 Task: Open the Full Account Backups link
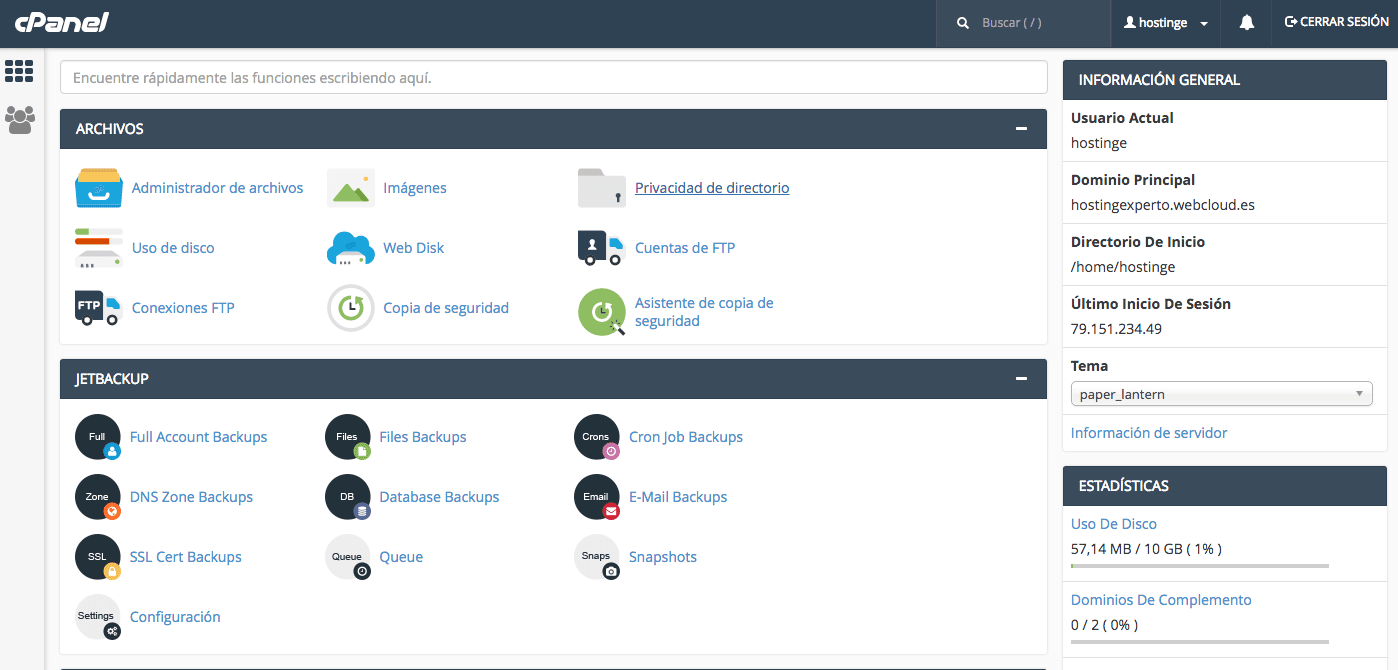coord(198,437)
